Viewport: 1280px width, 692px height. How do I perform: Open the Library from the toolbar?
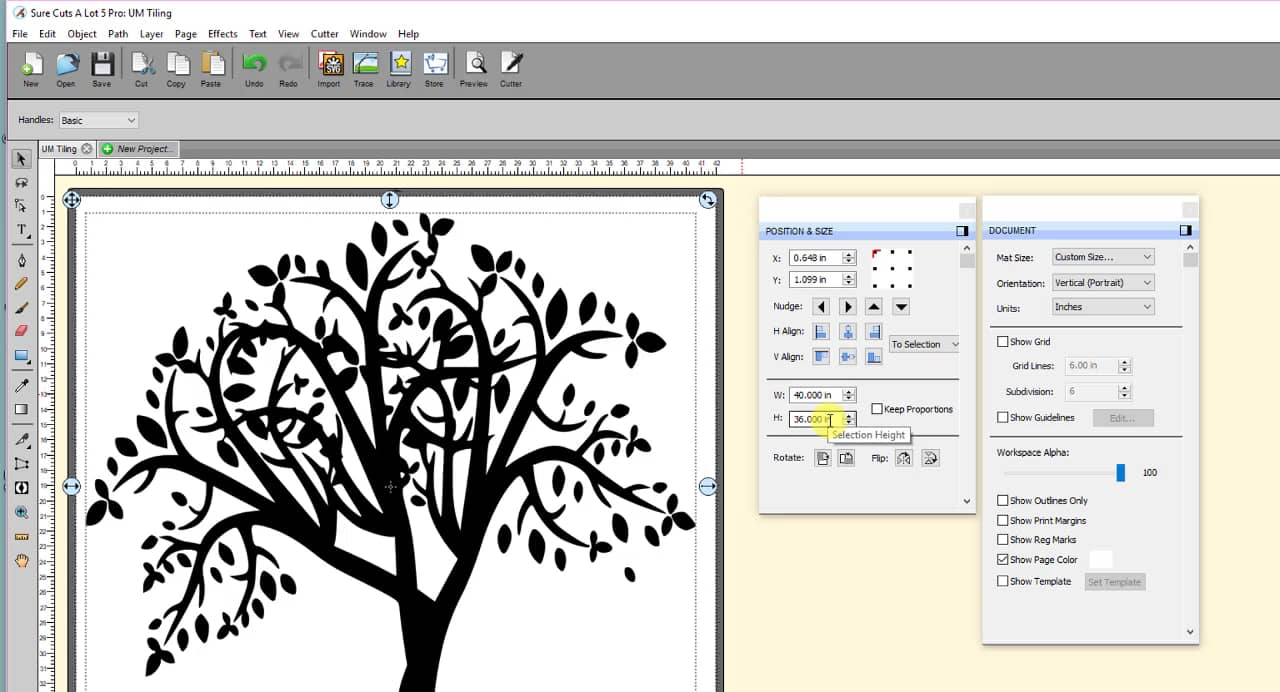pyautogui.click(x=399, y=68)
